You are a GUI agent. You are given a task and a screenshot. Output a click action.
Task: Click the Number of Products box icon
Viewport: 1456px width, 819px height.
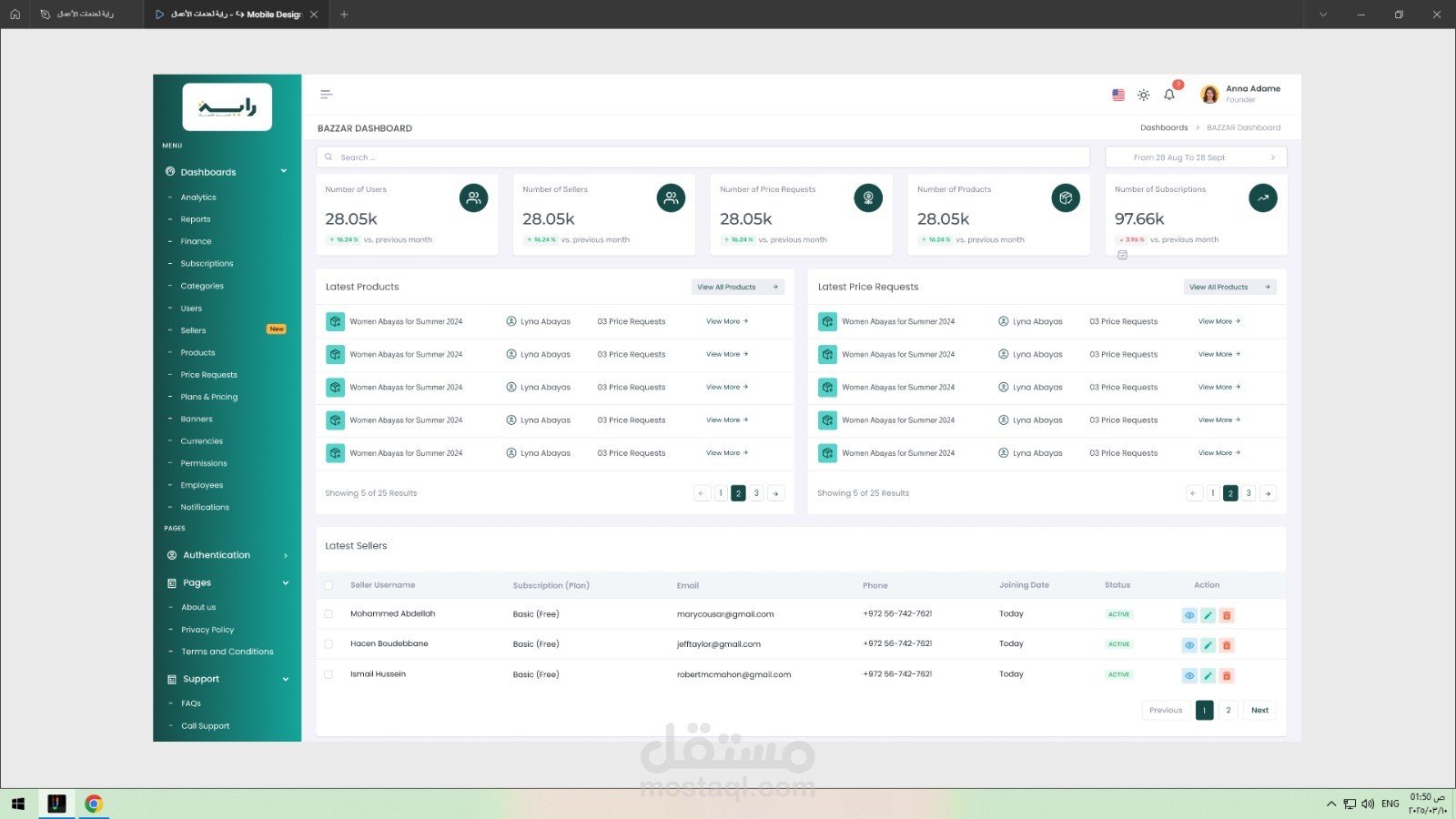pyautogui.click(x=1066, y=197)
